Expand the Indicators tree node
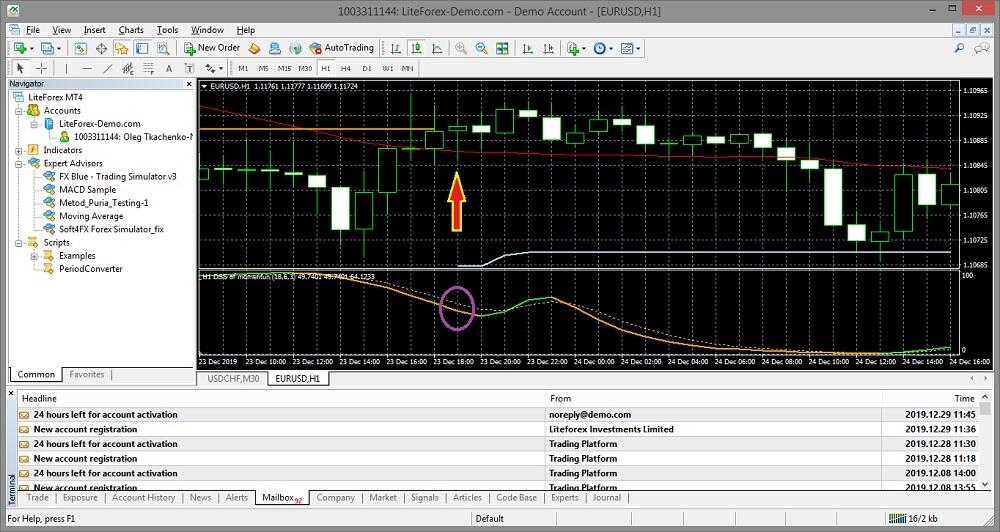Image resolution: width=1000 pixels, height=532 pixels. pos(20,150)
